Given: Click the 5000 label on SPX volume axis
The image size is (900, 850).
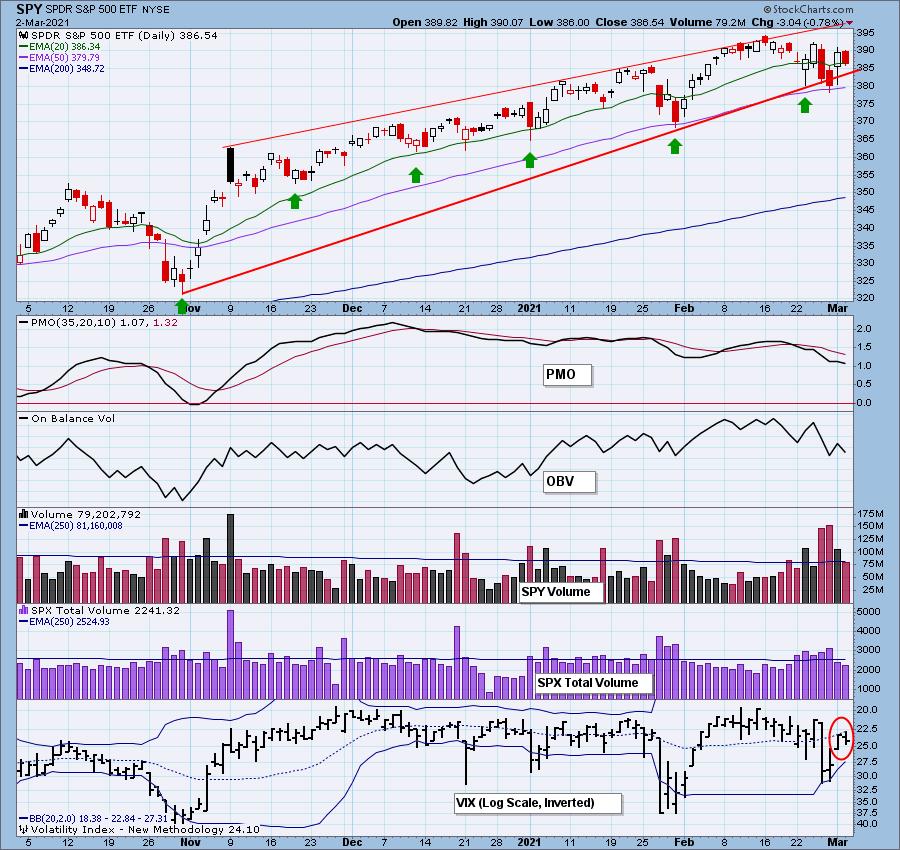Looking at the screenshot, I should 868,611.
